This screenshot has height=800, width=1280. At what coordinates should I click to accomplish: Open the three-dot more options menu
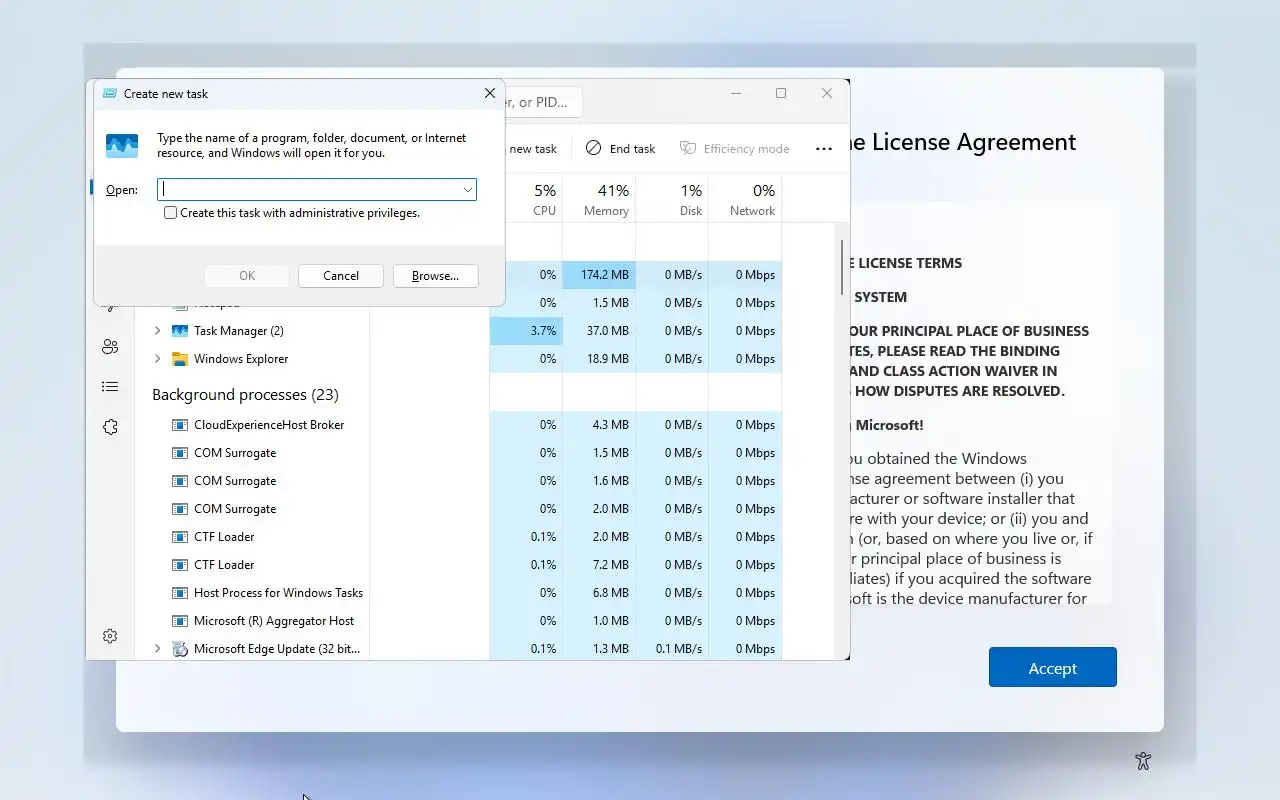824,149
